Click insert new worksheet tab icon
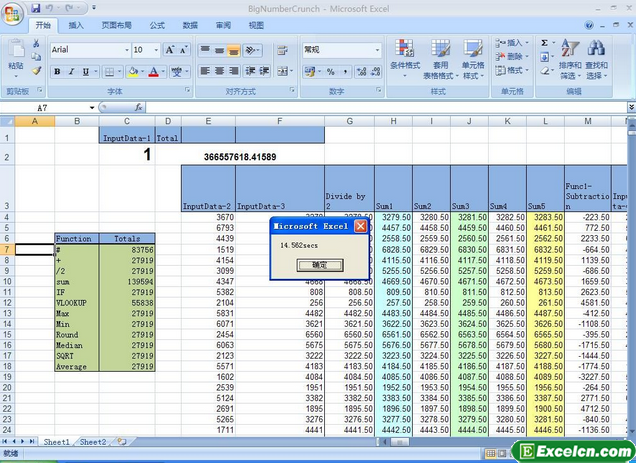 click(121, 441)
